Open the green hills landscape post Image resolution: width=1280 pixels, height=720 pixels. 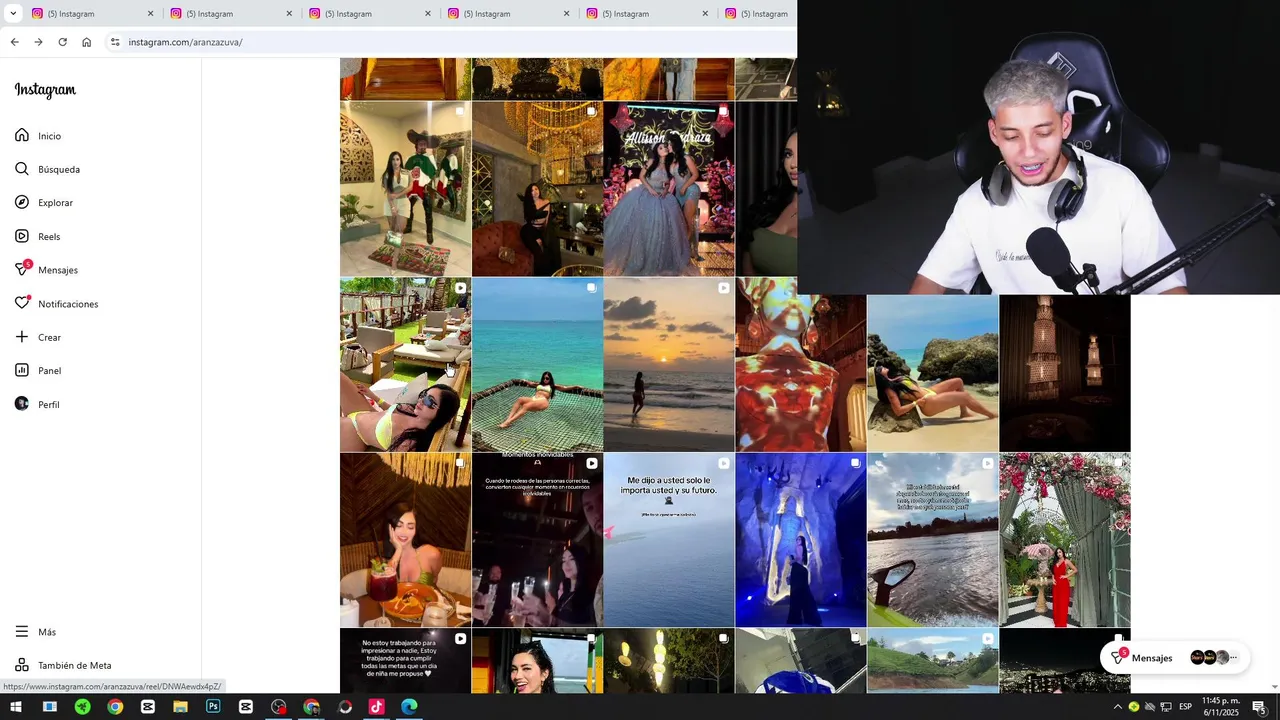point(933,661)
